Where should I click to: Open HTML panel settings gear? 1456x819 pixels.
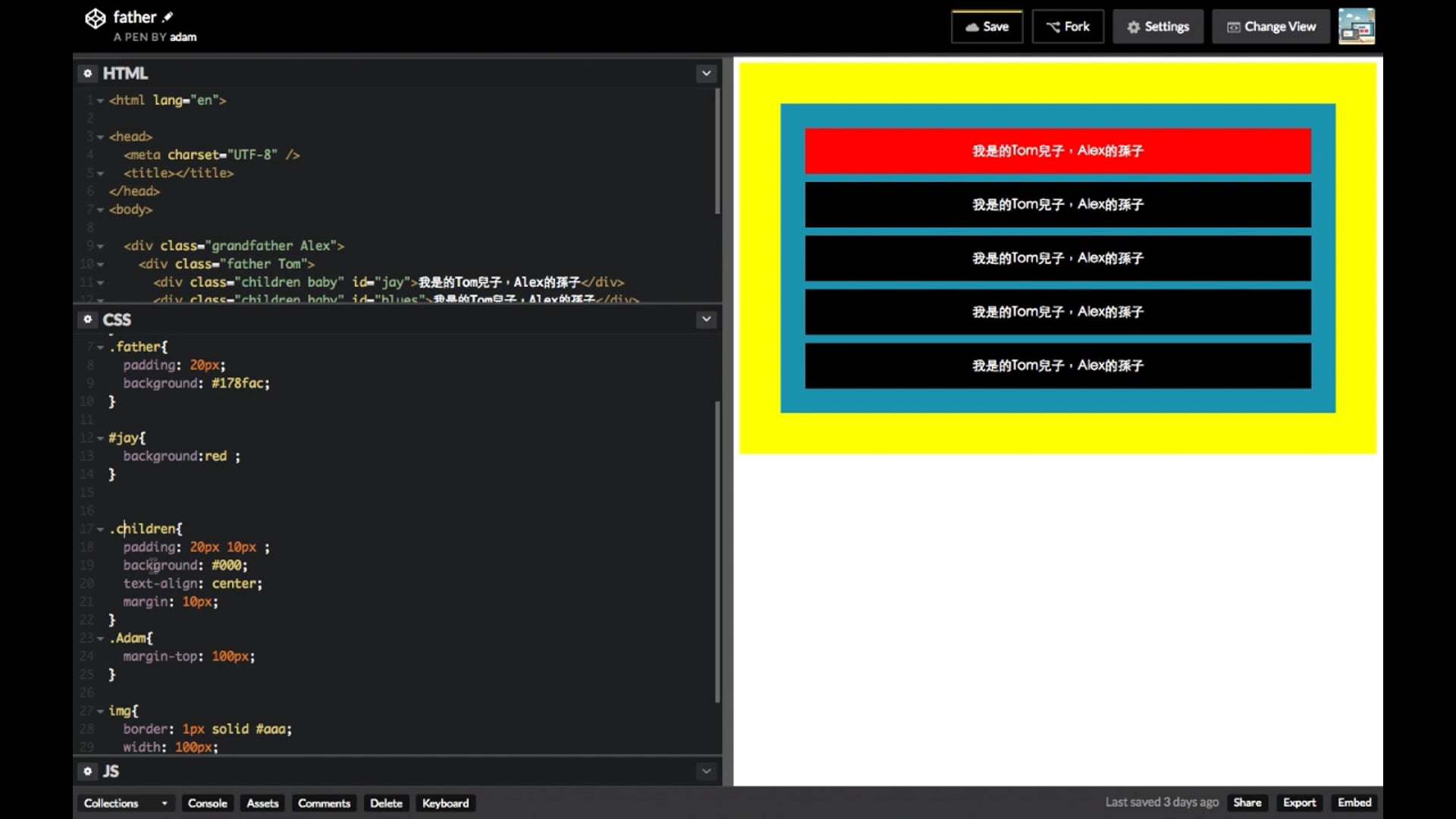point(88,74)
